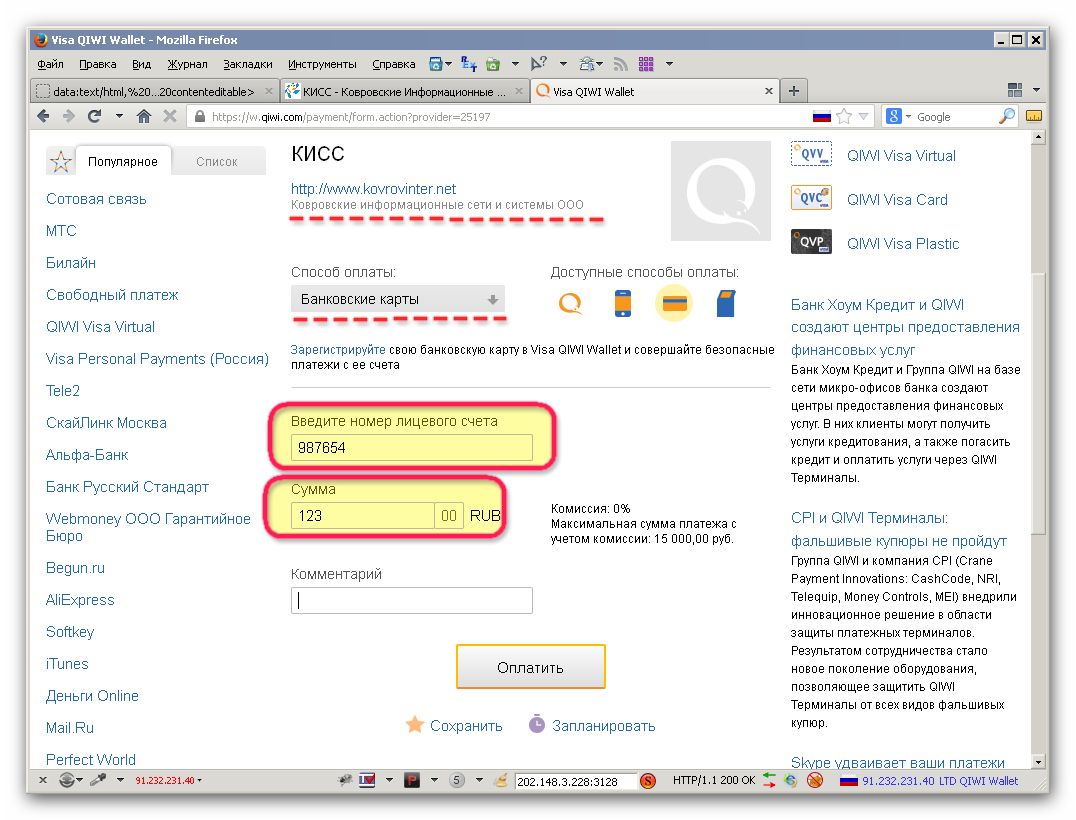This screenshot has height=820, width=1076.
Task: Switch to the data:text/html browser tab
Action: point(154,91)
